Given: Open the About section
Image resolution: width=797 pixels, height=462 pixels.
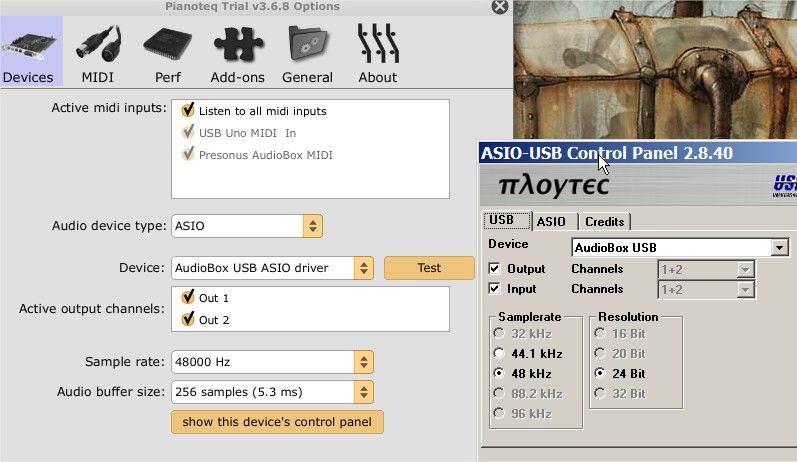Looking at the screenshot, I should pos(378,54).
